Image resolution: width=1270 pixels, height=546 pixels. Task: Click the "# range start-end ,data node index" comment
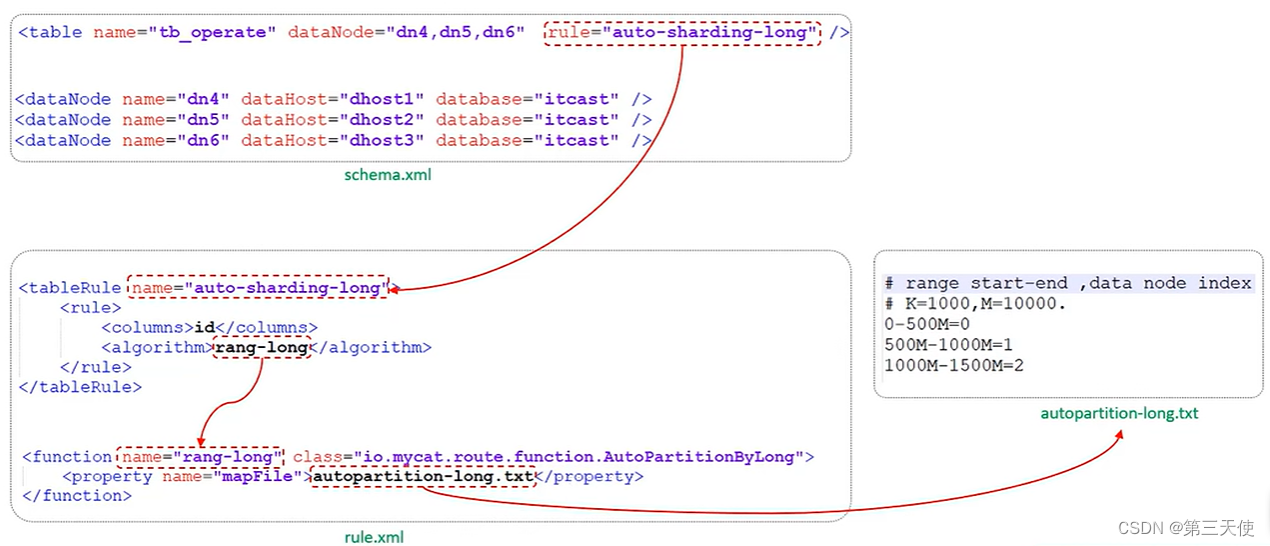[x=1069, y=284]
